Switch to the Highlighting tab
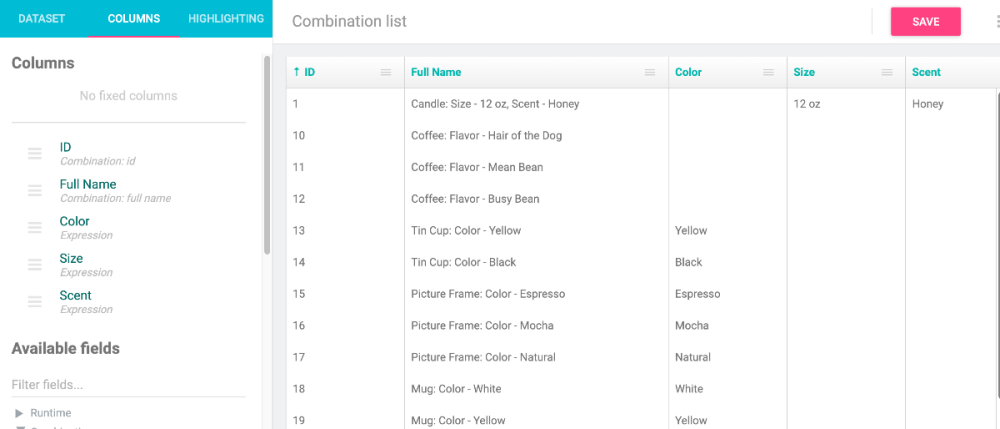Screen dimensions: 1000x429 pos(226,18)
